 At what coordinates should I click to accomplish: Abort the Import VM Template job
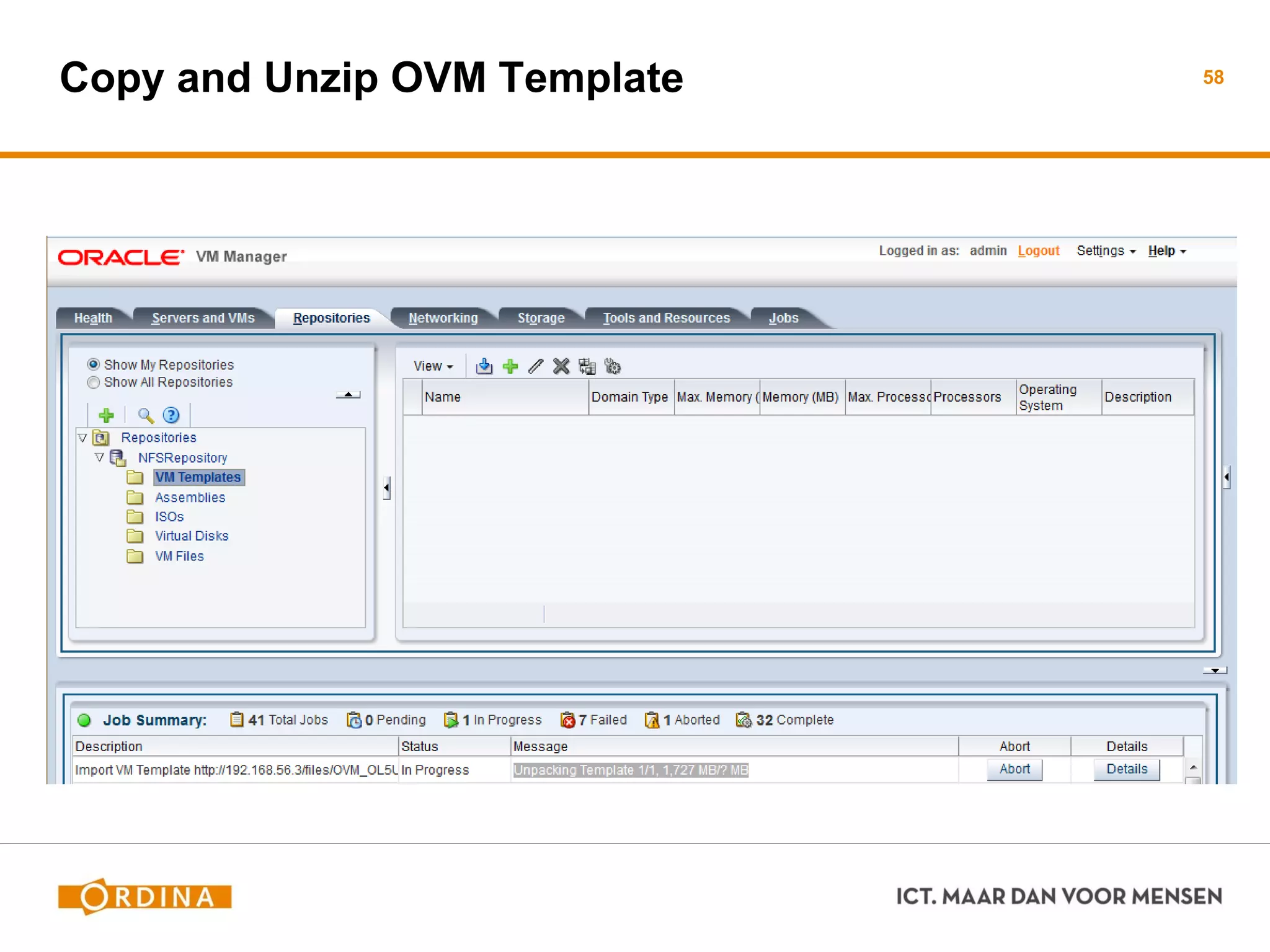[x=1015, y=769]
